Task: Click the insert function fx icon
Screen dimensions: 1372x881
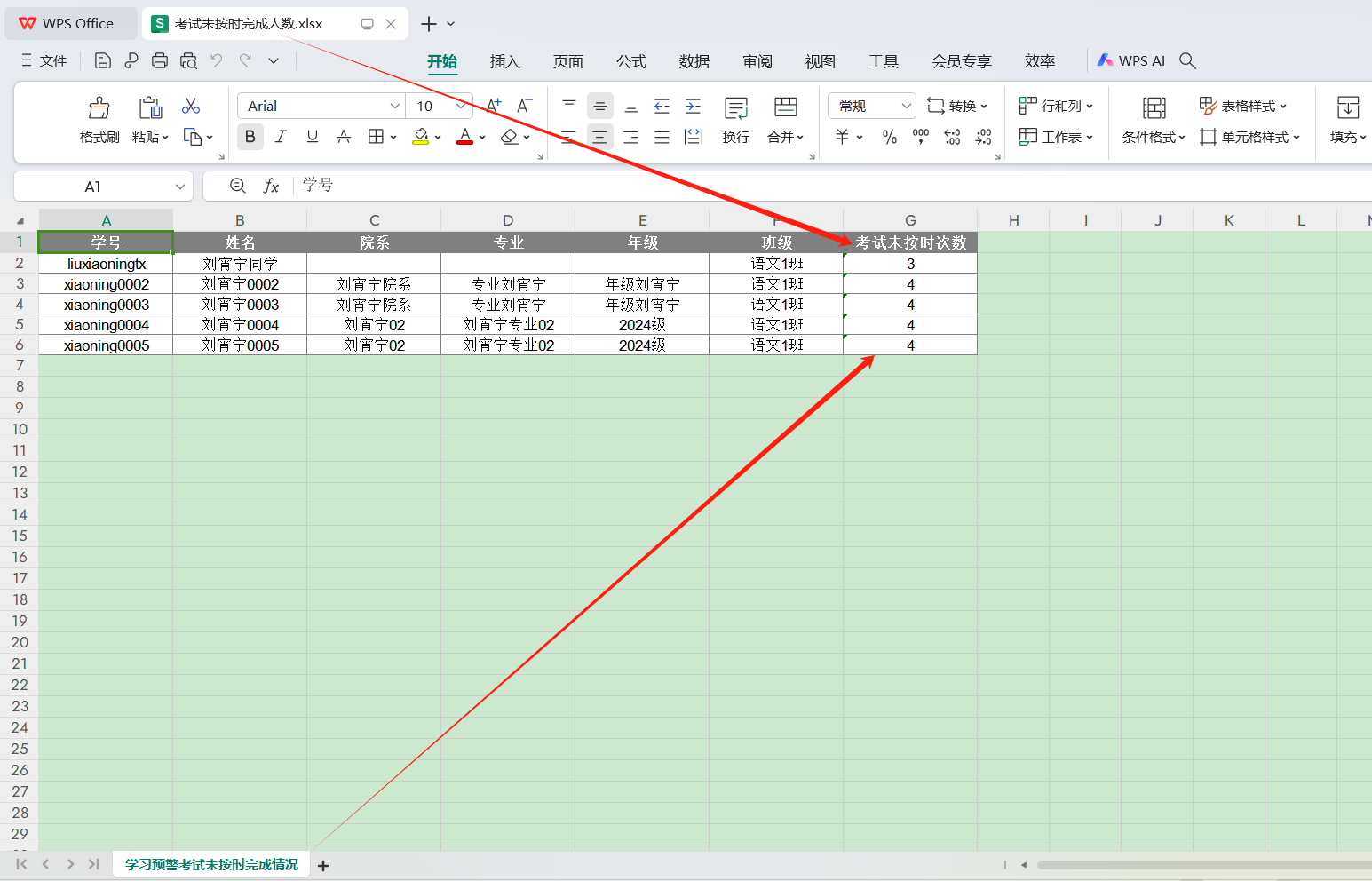Action: coord(271,186)
